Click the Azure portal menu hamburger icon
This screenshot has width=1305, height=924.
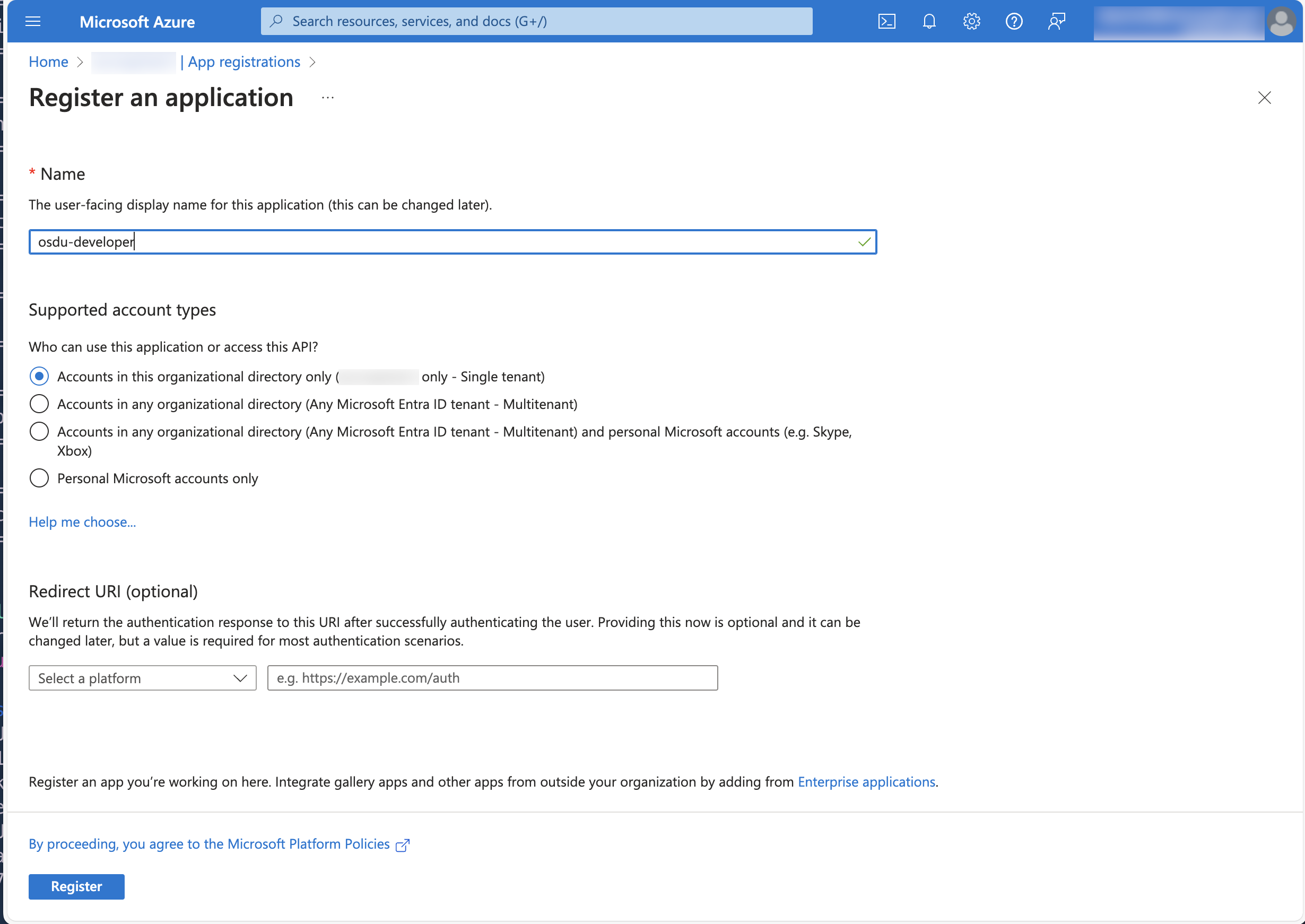point(33,20)
